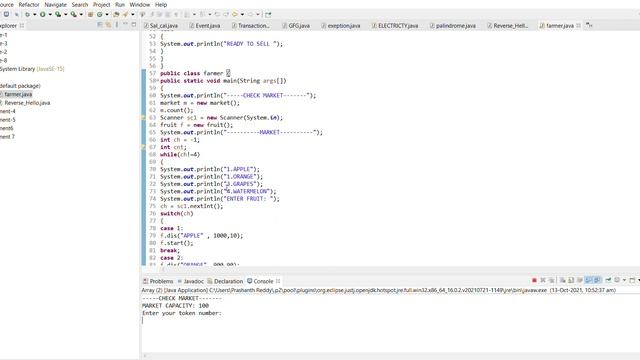The height and width of the screenshot is (360, 640).
Task: Click the New Java Package icon
Action: (x=90, y=14)
